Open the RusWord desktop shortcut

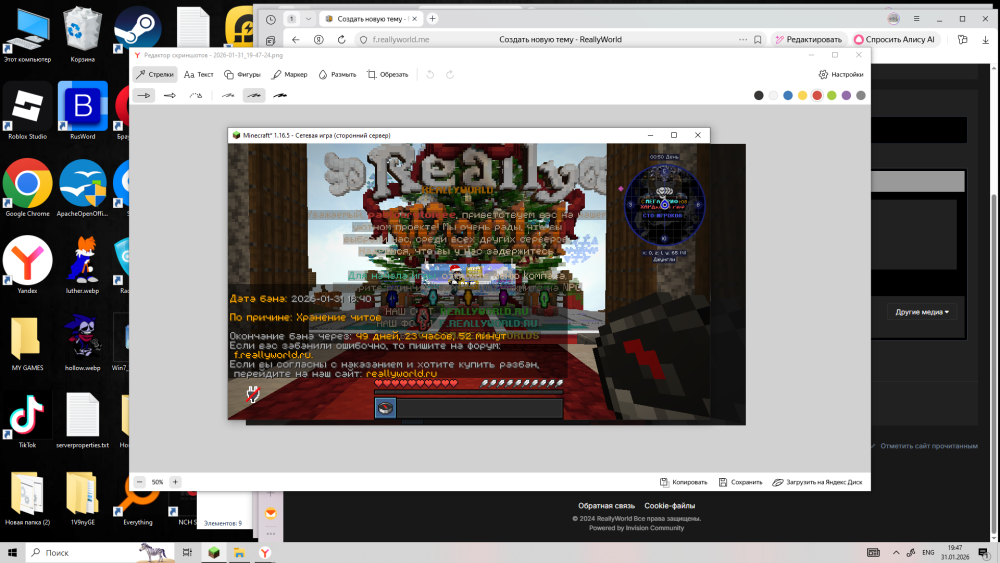(83, 110)
